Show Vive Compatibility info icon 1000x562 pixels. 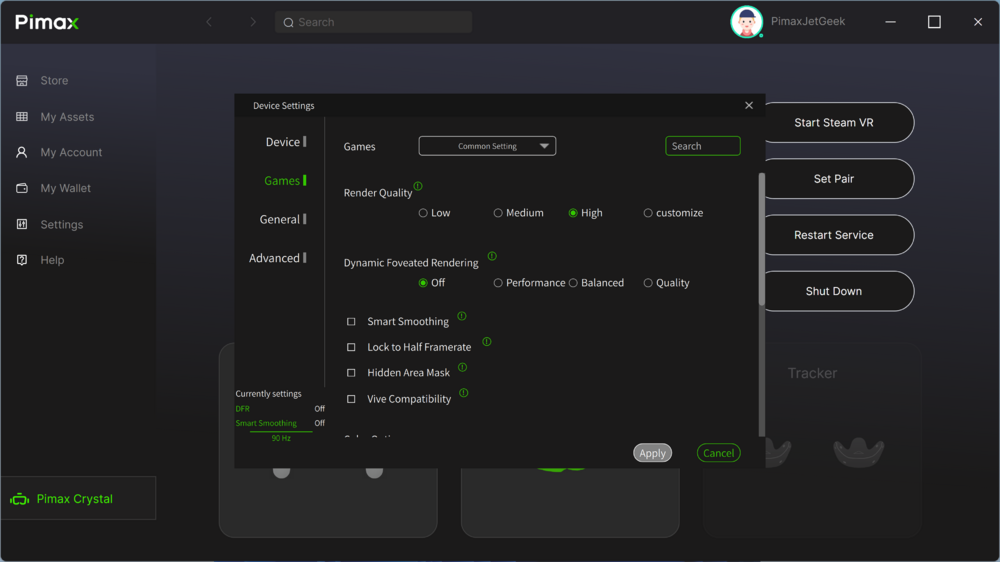click(x=464, y=393)
